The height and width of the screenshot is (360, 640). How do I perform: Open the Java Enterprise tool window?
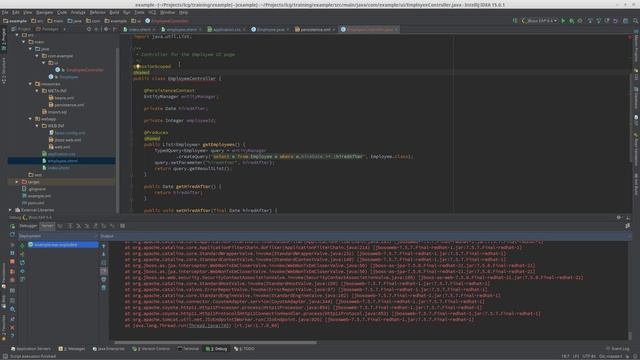(x=109, y=349)
